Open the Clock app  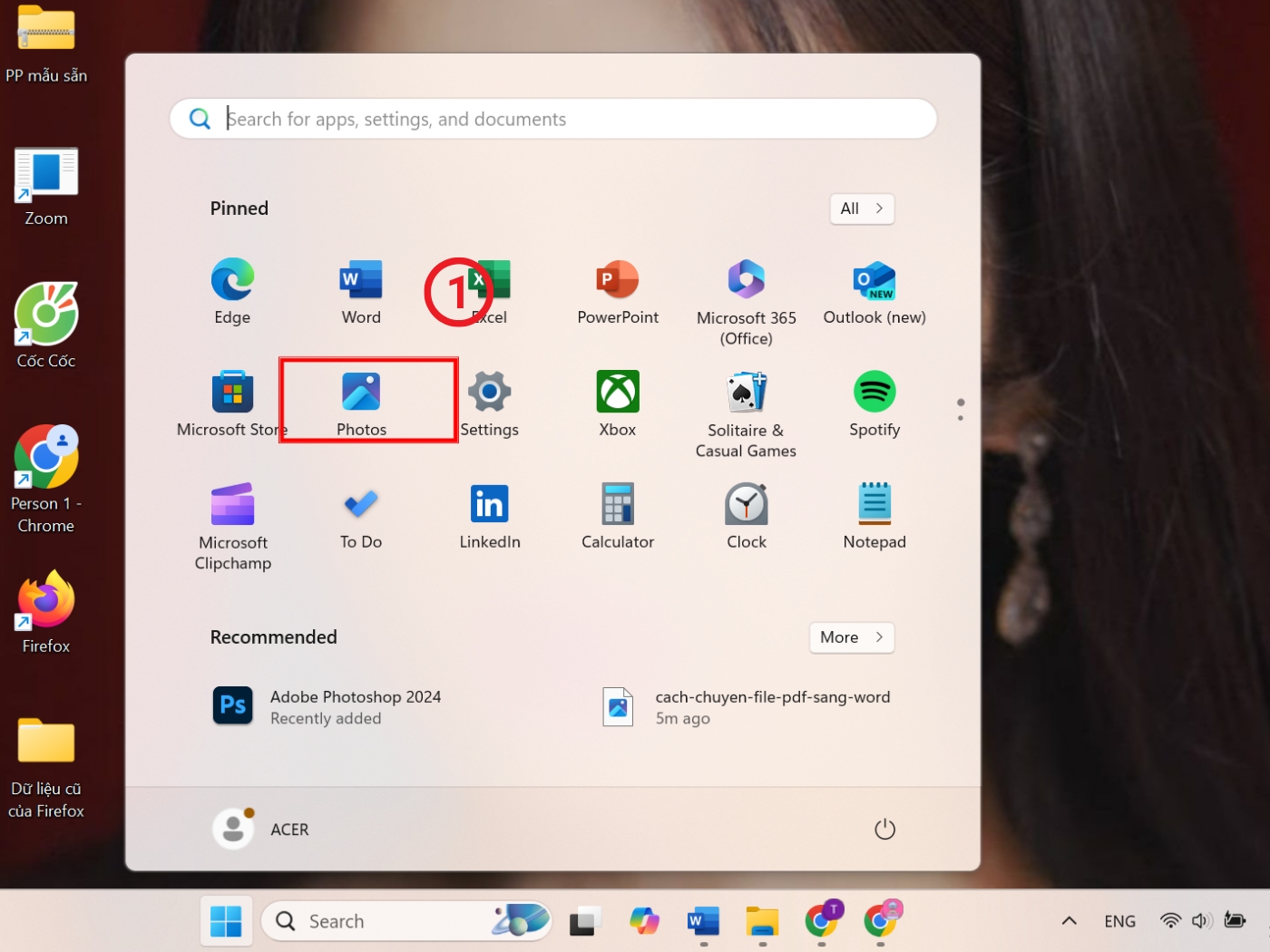coord(747,517)
